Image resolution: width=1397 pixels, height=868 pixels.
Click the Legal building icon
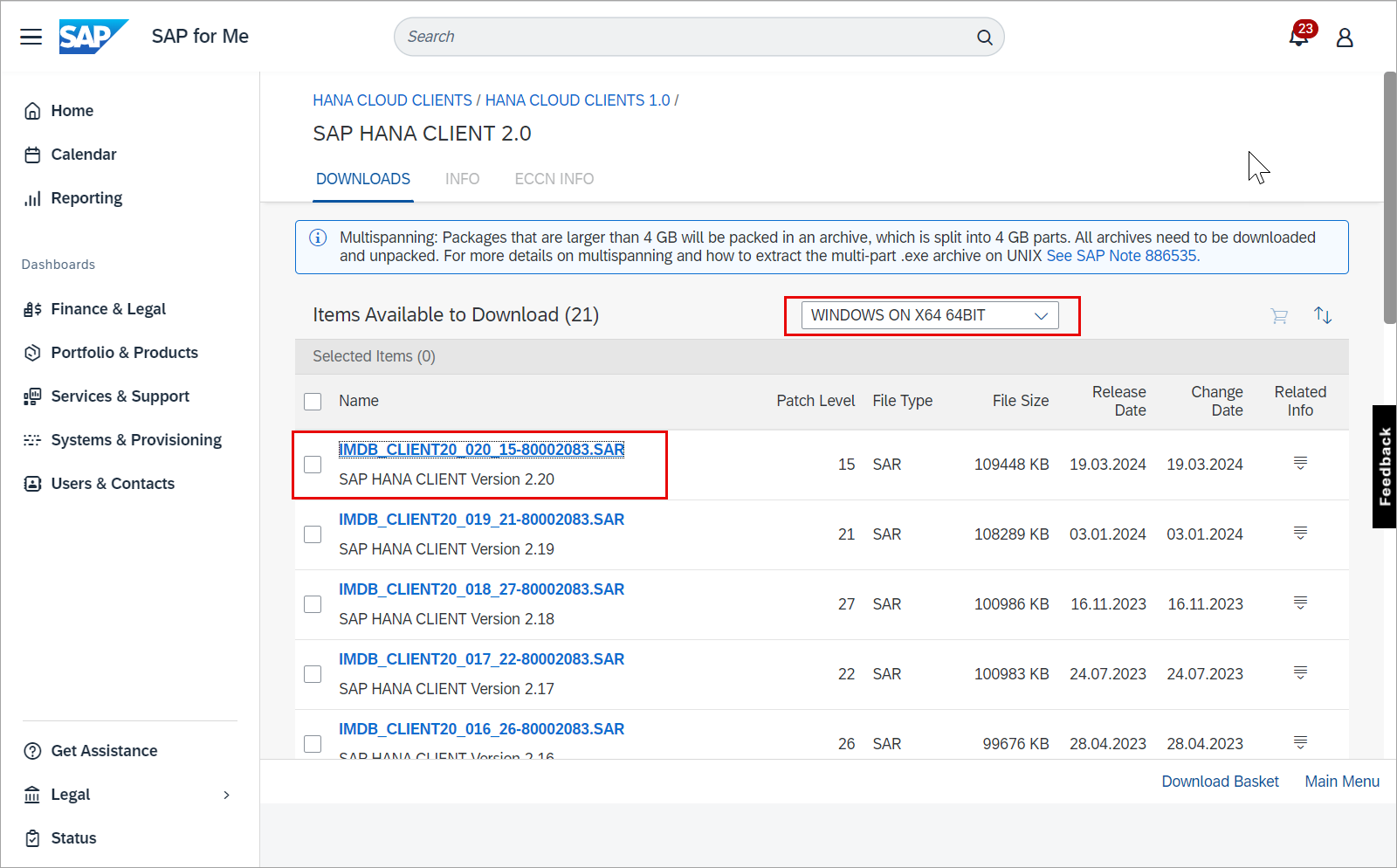(x=32, y=795)
